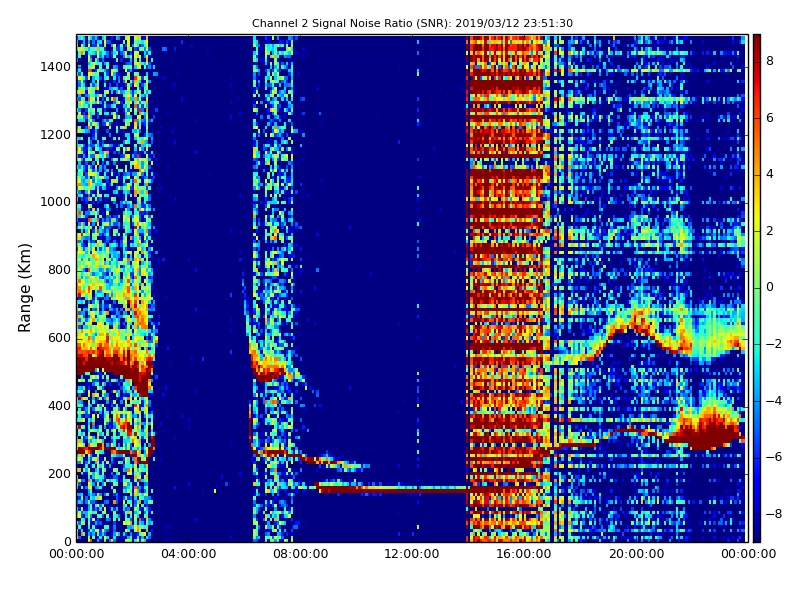
Task: Click the colorbar tick label 0
Action: point(770,287)
